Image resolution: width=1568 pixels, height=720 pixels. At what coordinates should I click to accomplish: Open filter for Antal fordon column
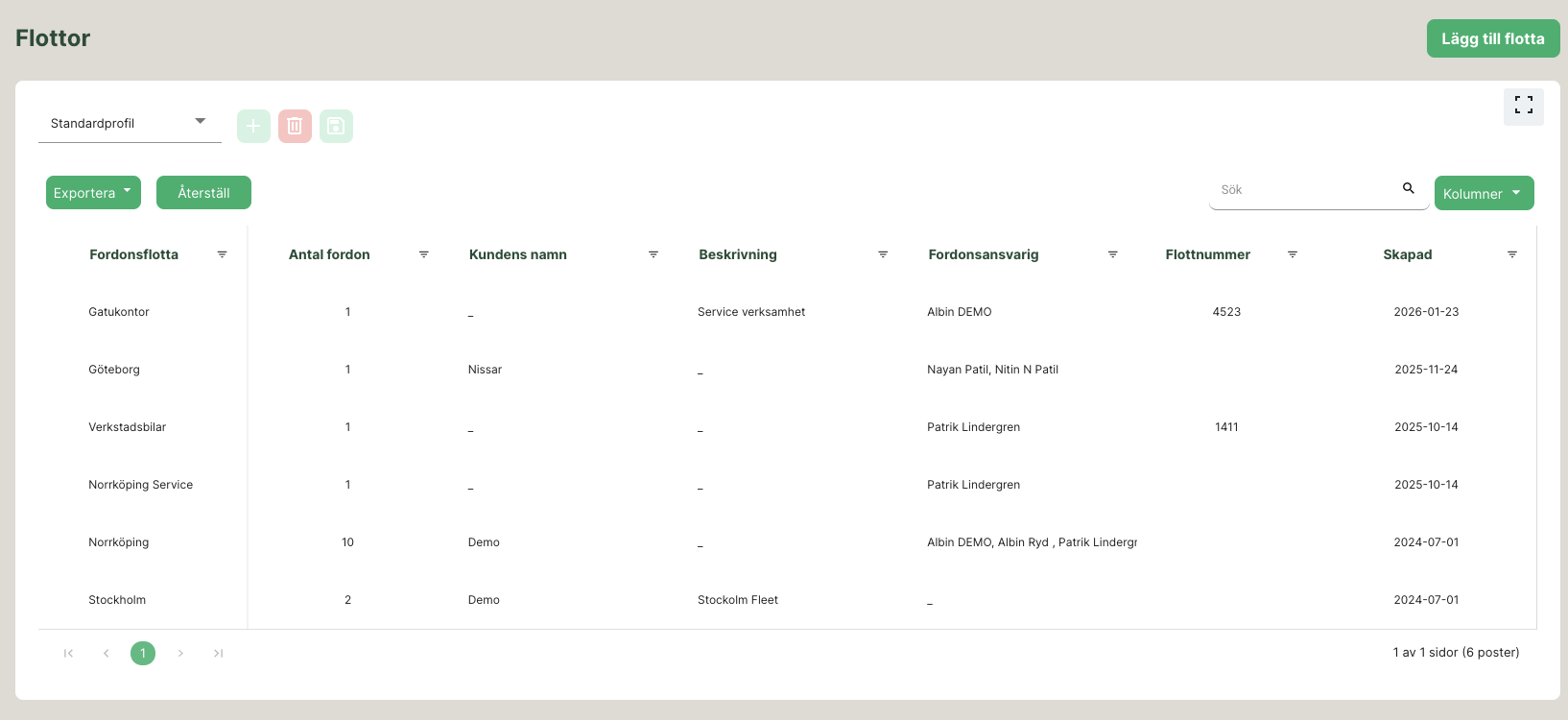click(x=423, y=254)
